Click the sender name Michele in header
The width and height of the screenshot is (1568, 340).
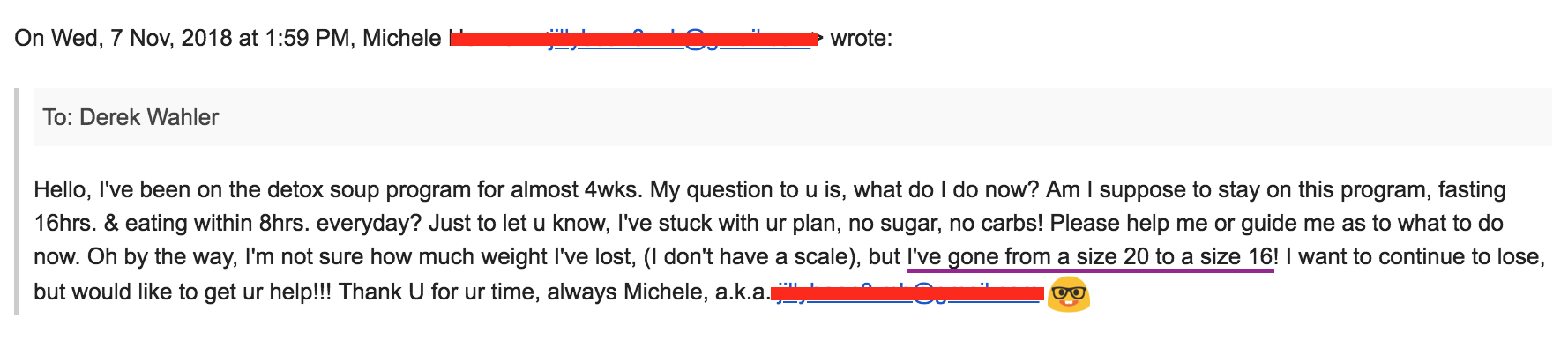[x=402, y=39]
